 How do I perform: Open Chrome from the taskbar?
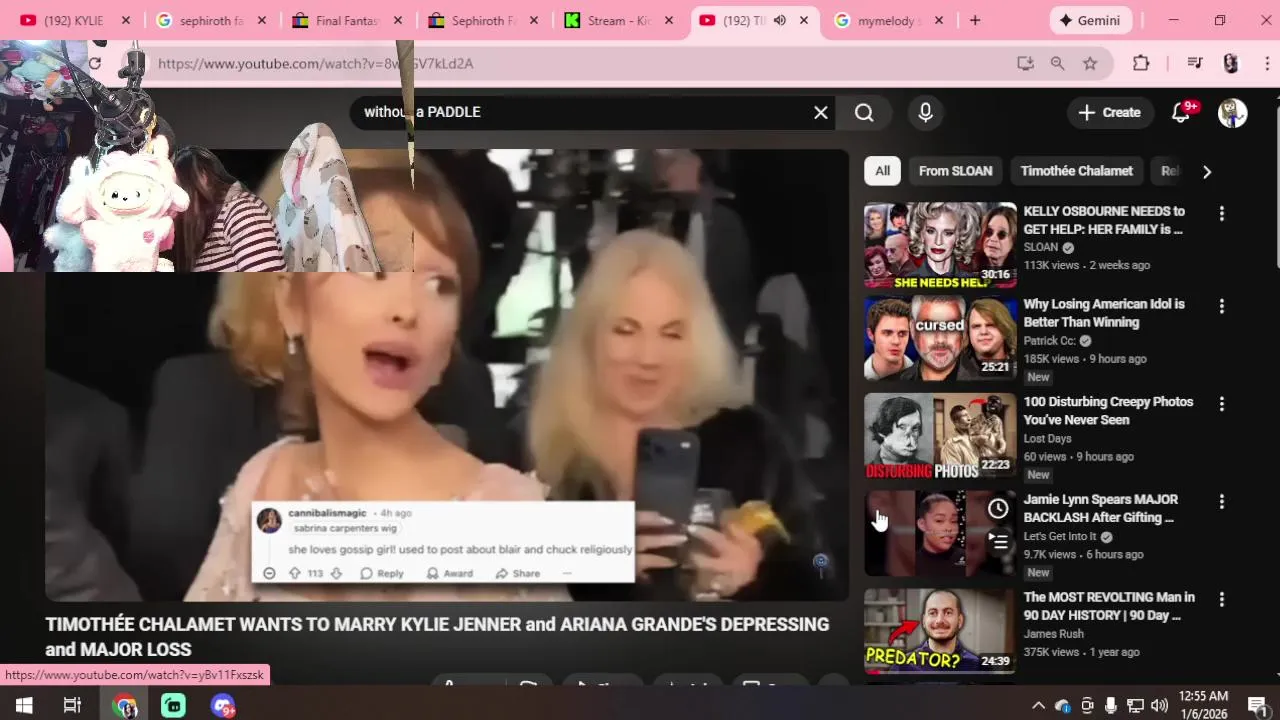[x=124, y=705]
